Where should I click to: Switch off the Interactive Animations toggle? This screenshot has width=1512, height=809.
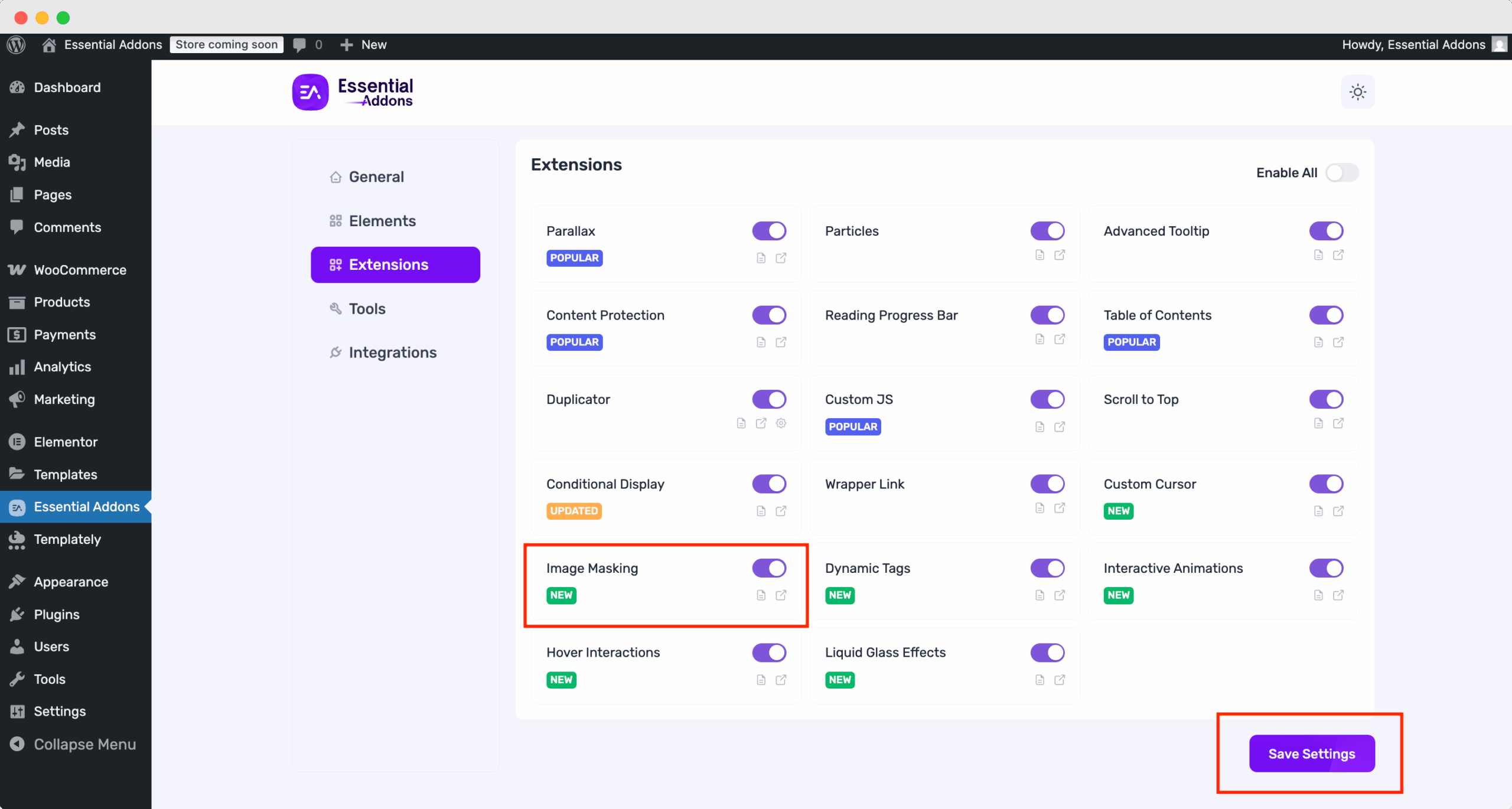[x=1326, y=568]
